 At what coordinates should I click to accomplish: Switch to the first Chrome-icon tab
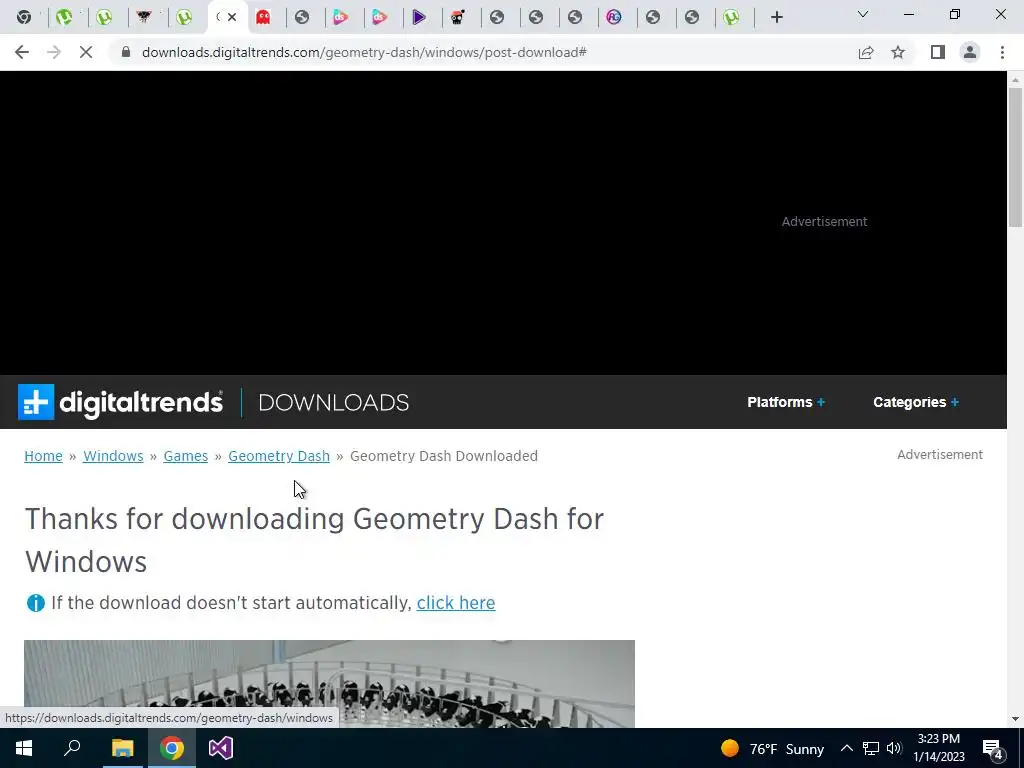[24, 17]
